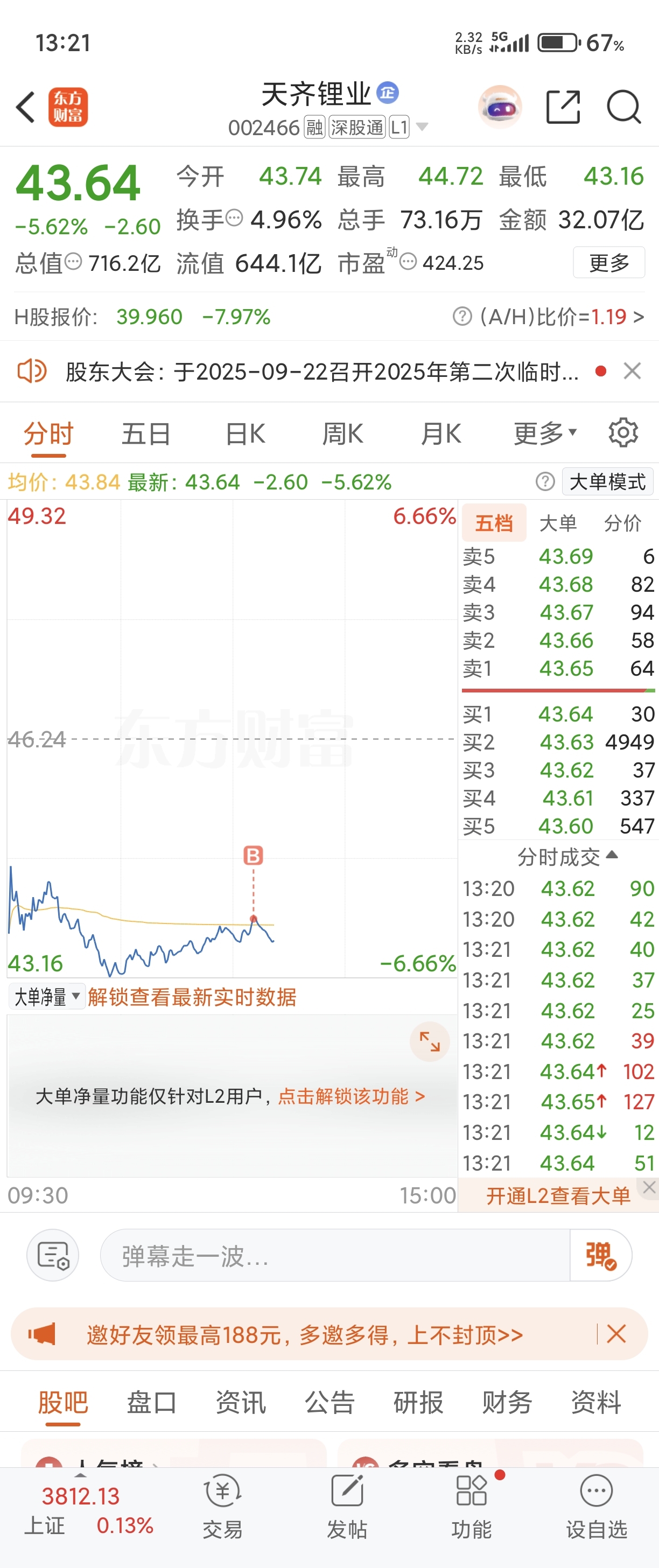The image size is (659, 1568).
Task: Tap the 弹幕走一波 input field
Action: coord(335,1255)
